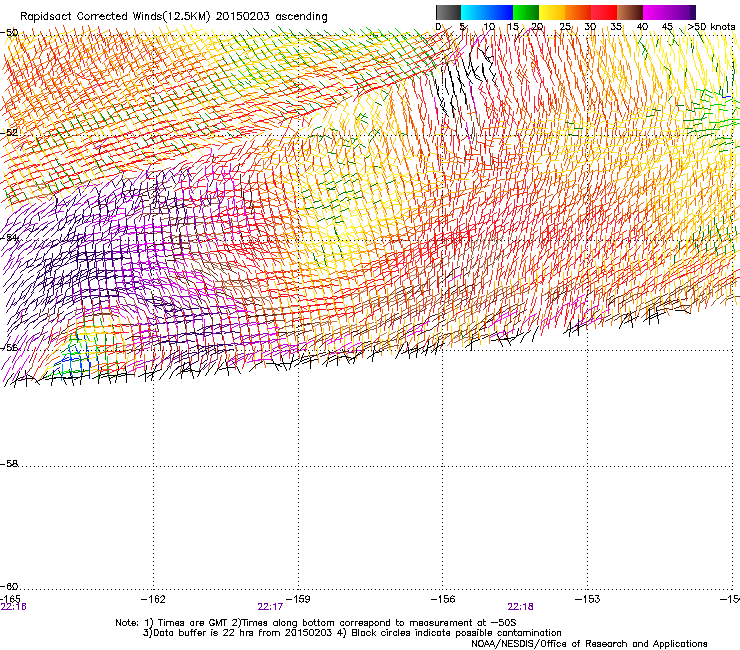Click the 'Rapidscat Corrected Winds(12.5KM)' title text
Screen dimensions: 740x650
point(115,17)
